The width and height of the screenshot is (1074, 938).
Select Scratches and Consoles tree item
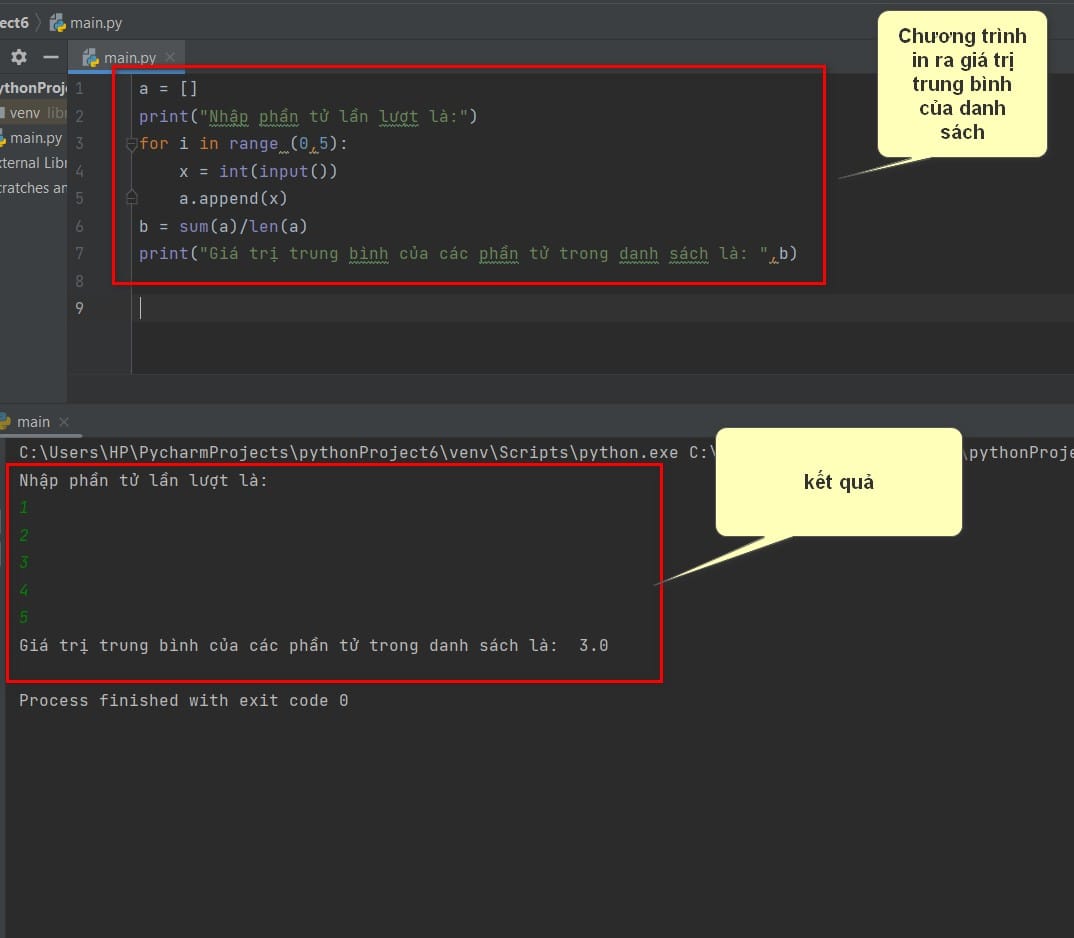(x=34, y=188)
